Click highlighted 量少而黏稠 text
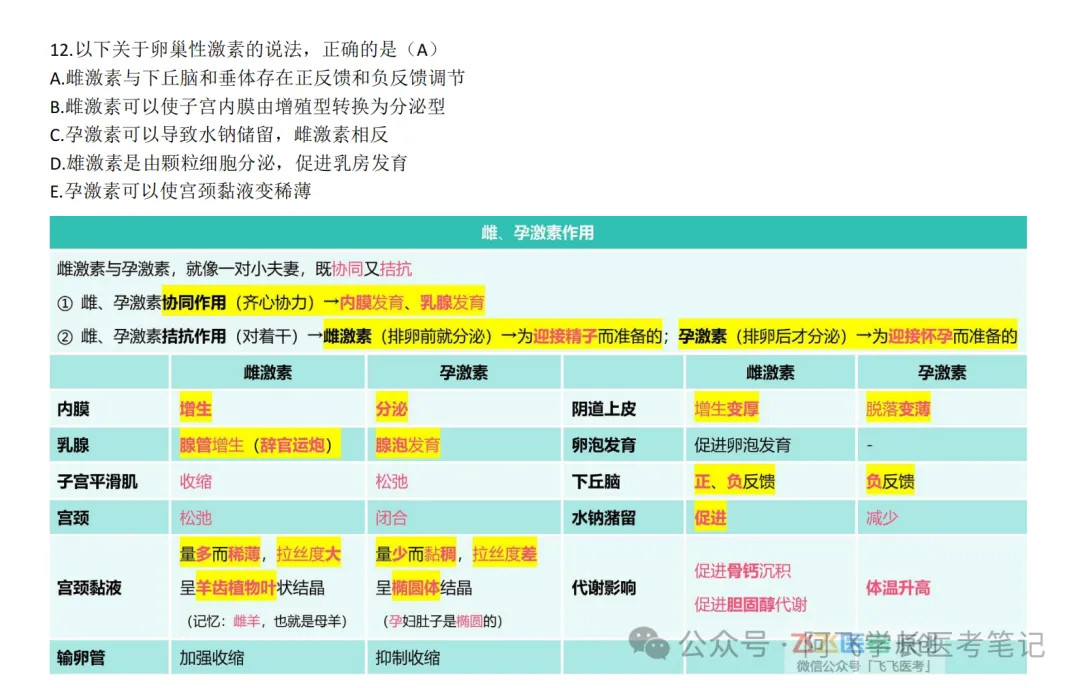Image resolution: width=1080 pixels, height=688 pixels. (415, 554)
